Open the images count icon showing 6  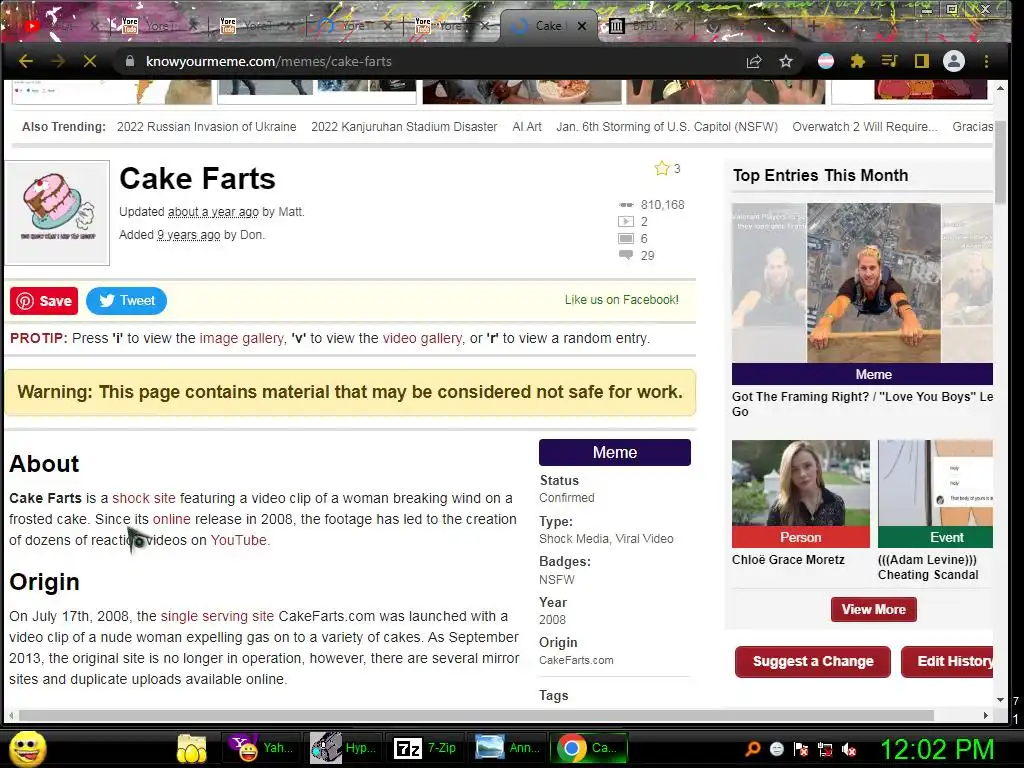click(626, 238)
